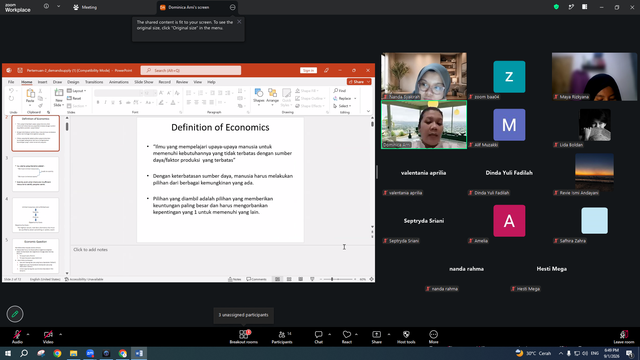The width and height of the screenshot is (640, 360).
Task: Expand the Share options arrow
Action: [x=389, y=334]
